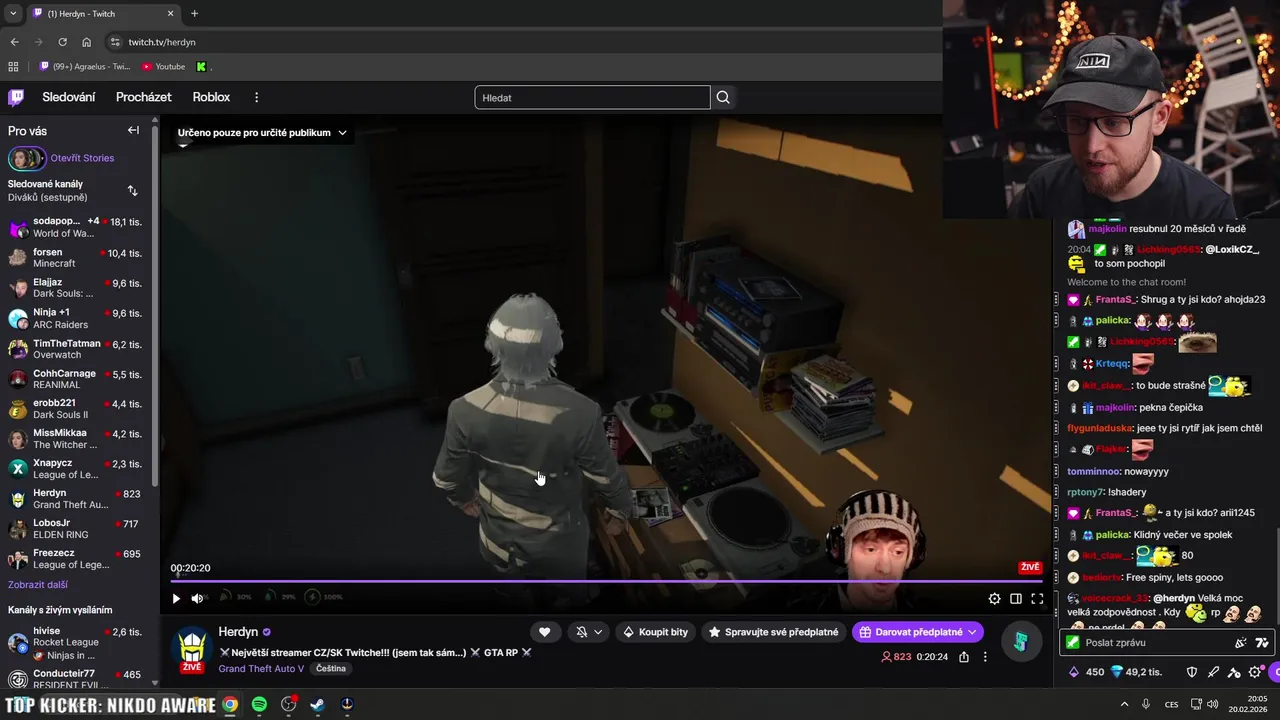
Task: Toggle fullscreen on the player
Action: (1037, 599)
